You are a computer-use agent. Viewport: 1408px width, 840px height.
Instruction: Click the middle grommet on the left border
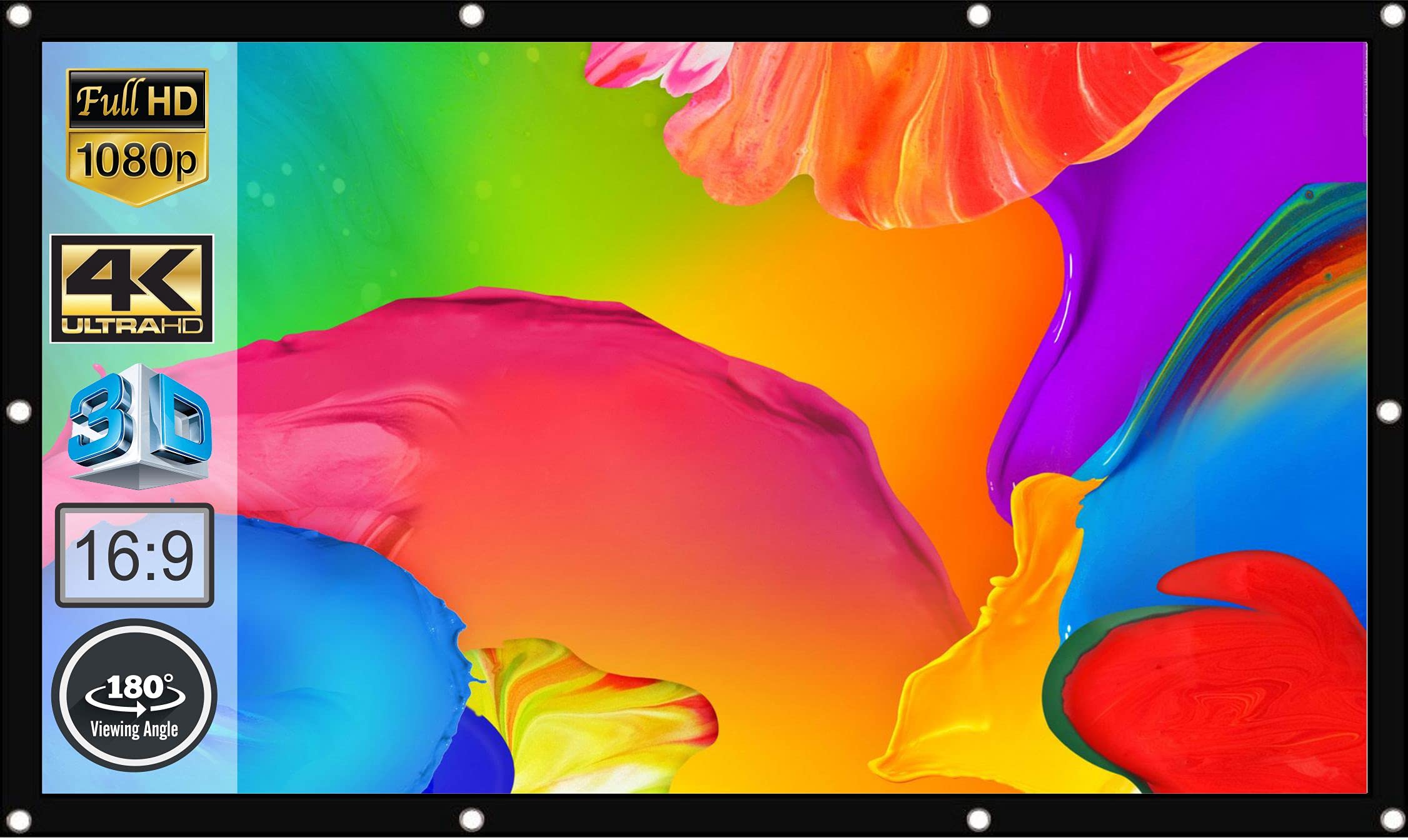click(x=19, y=412)
